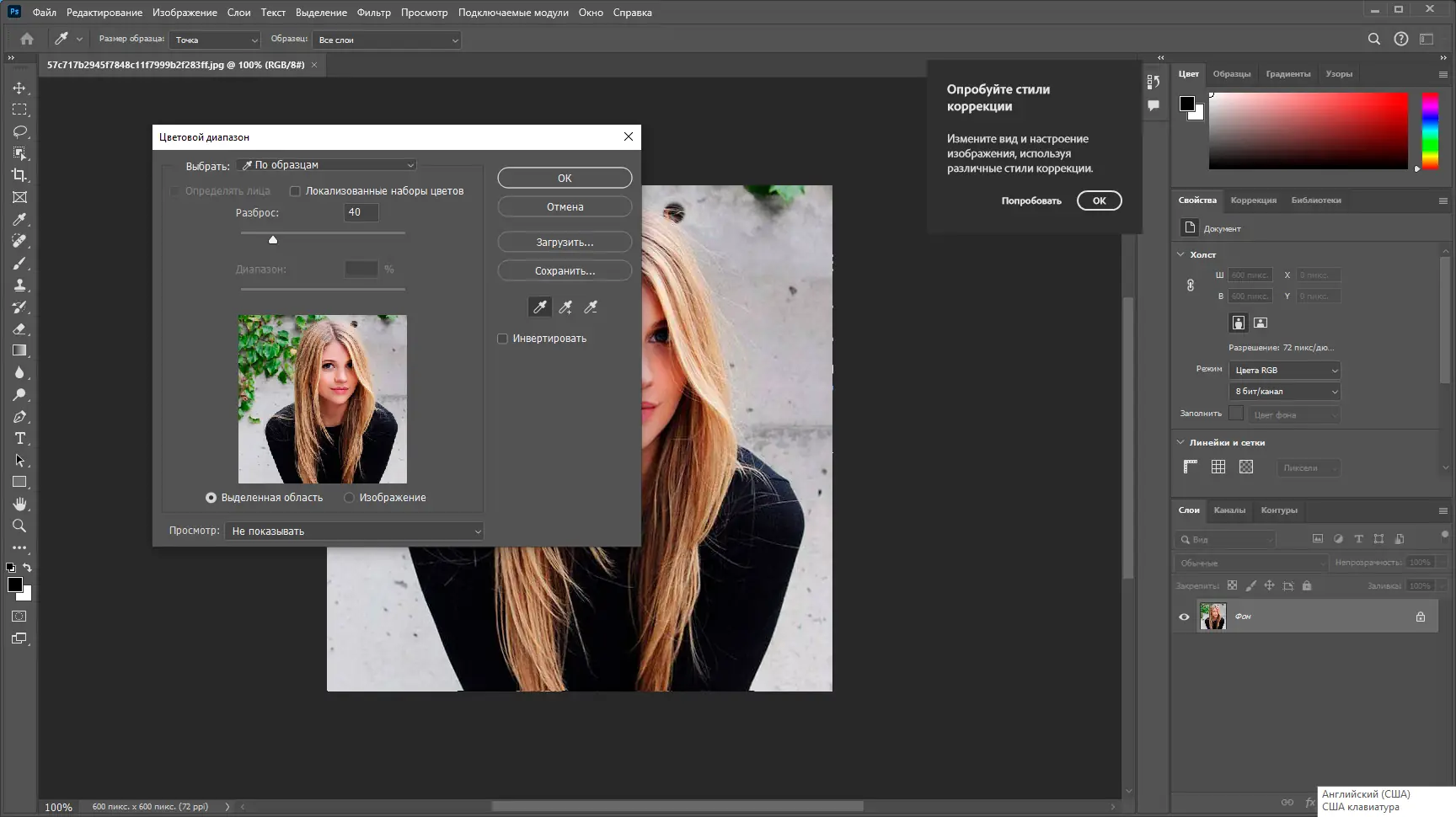Switch to the Каналы tab

coord(1228,510)
